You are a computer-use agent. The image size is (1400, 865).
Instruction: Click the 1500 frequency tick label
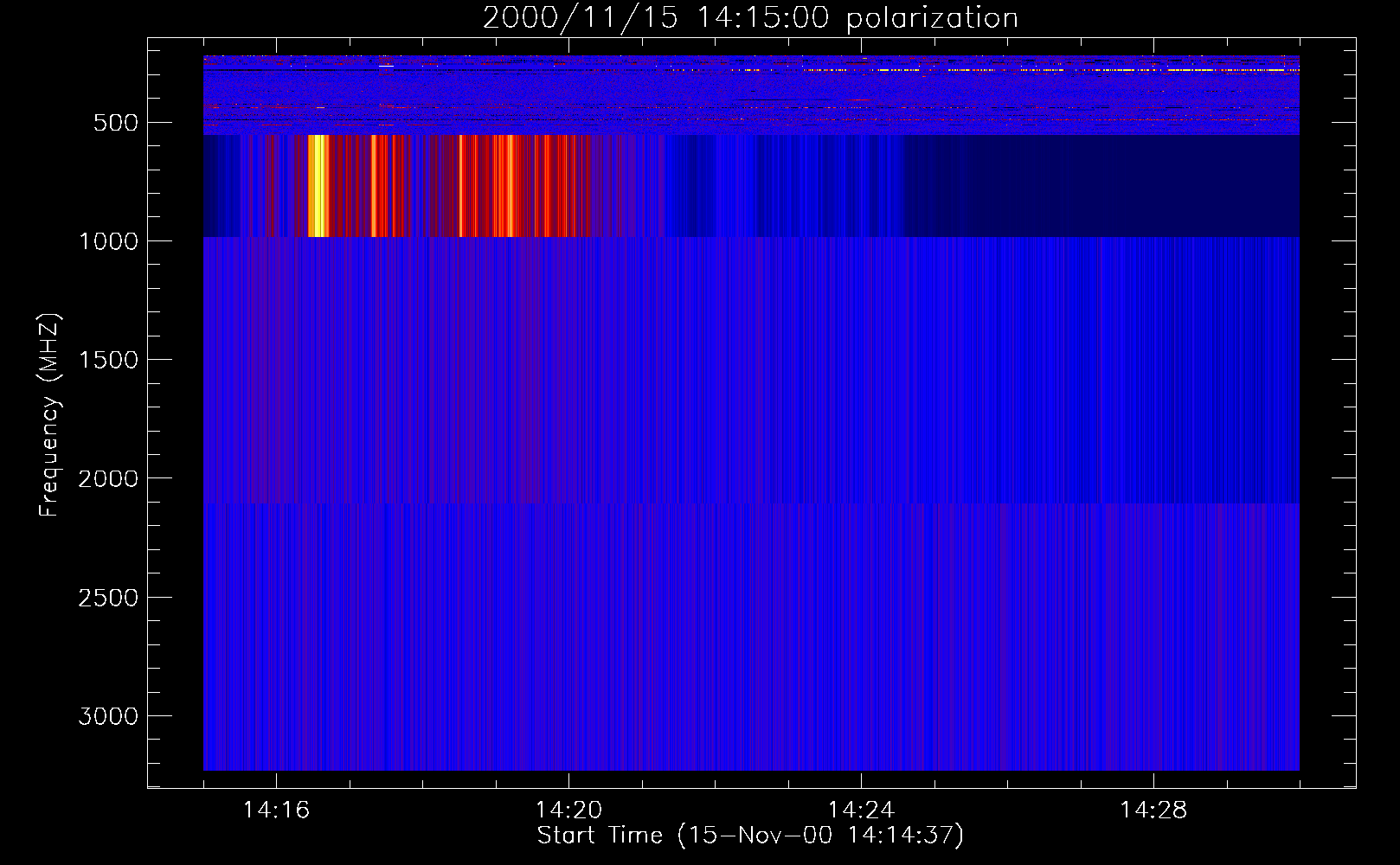click(108, 360)
